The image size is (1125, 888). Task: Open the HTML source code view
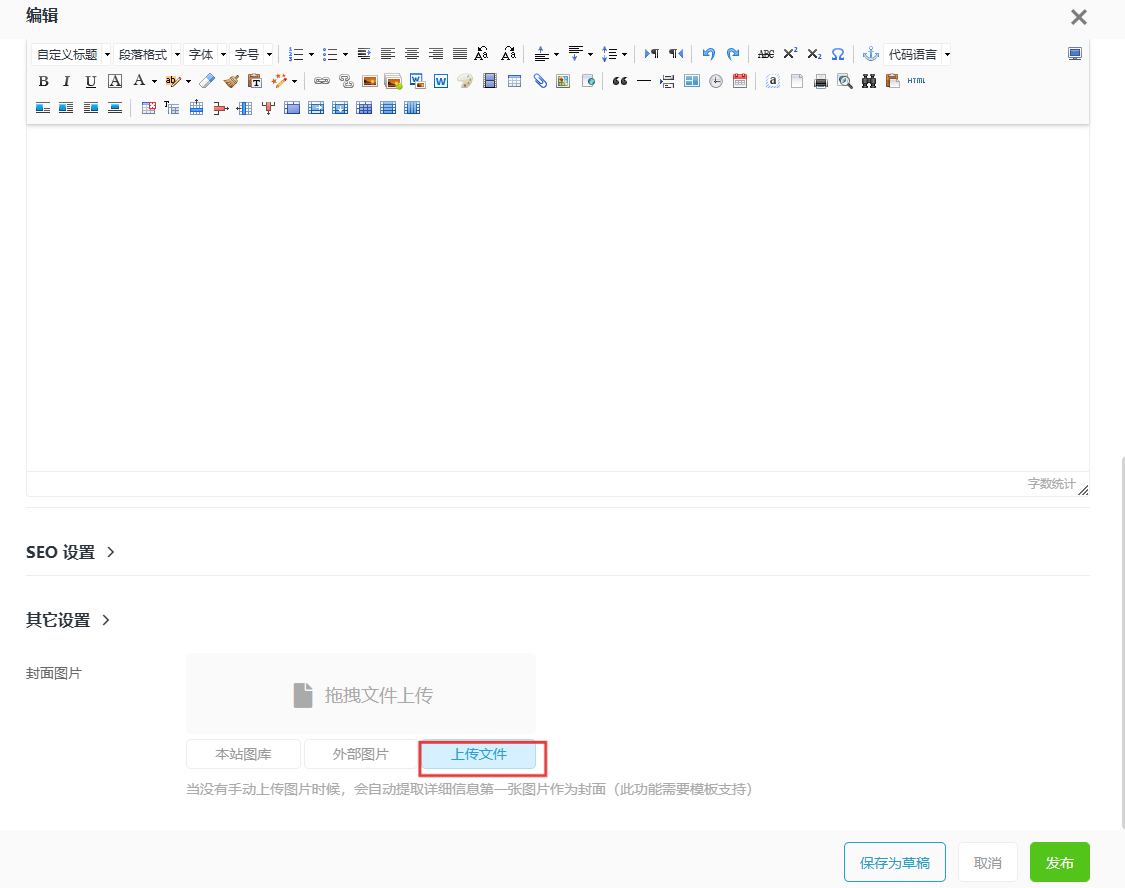coord(916,81)
